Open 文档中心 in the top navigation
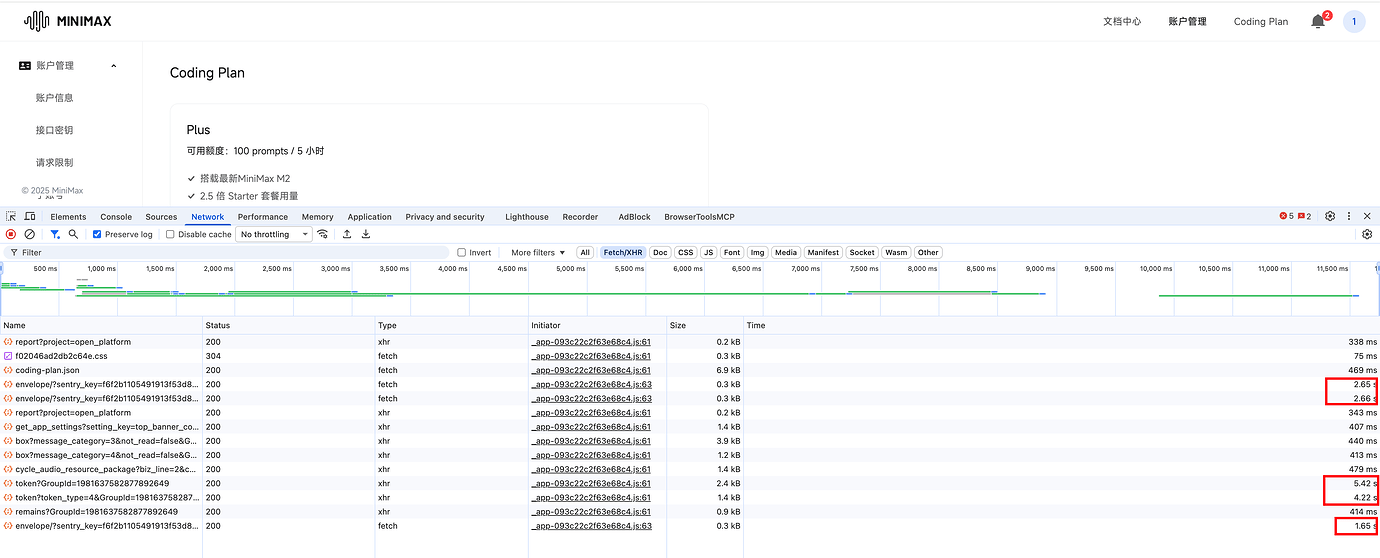1380x558 pixels. pyautogui.click(x=1122, y=21)
